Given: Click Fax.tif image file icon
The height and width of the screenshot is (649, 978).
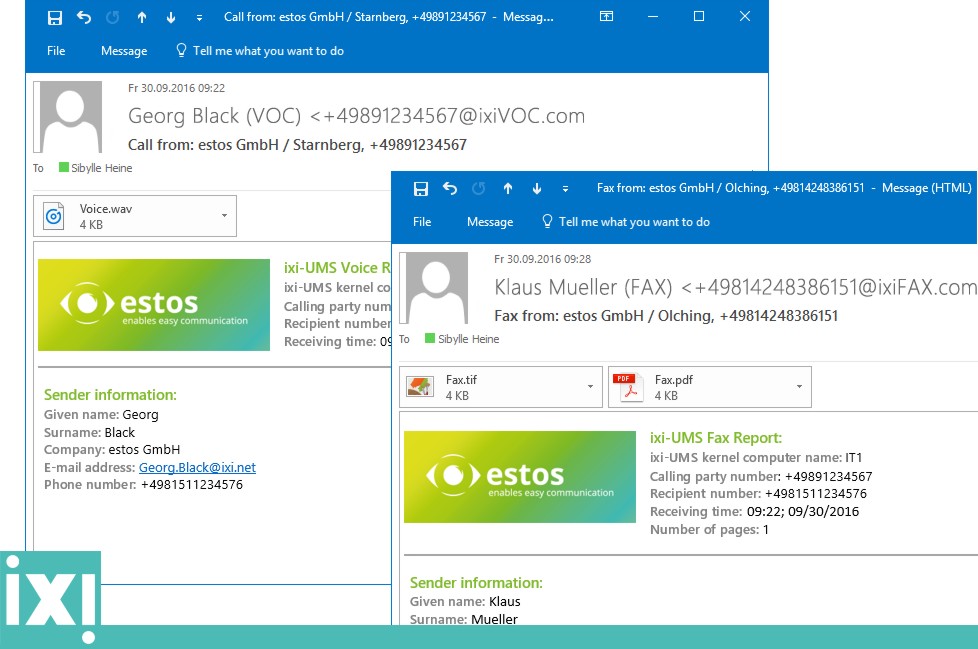Looking at the screenshot, I should click(x=420, y=387).
